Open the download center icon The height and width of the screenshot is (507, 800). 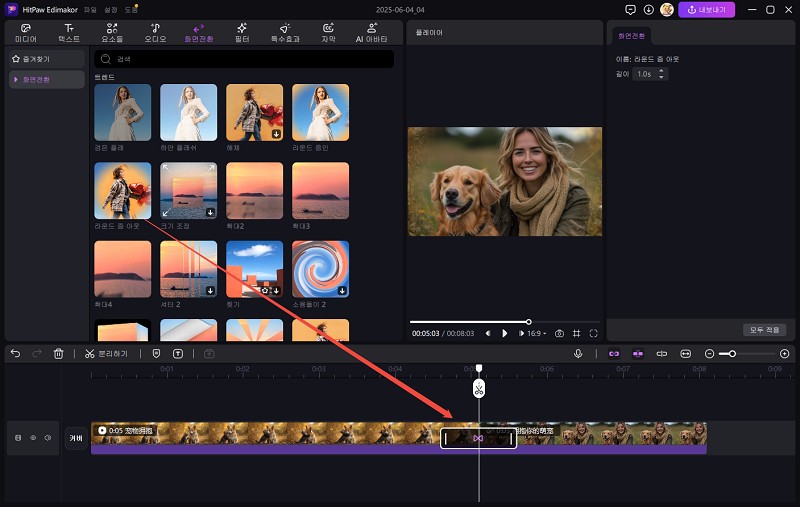648,10
